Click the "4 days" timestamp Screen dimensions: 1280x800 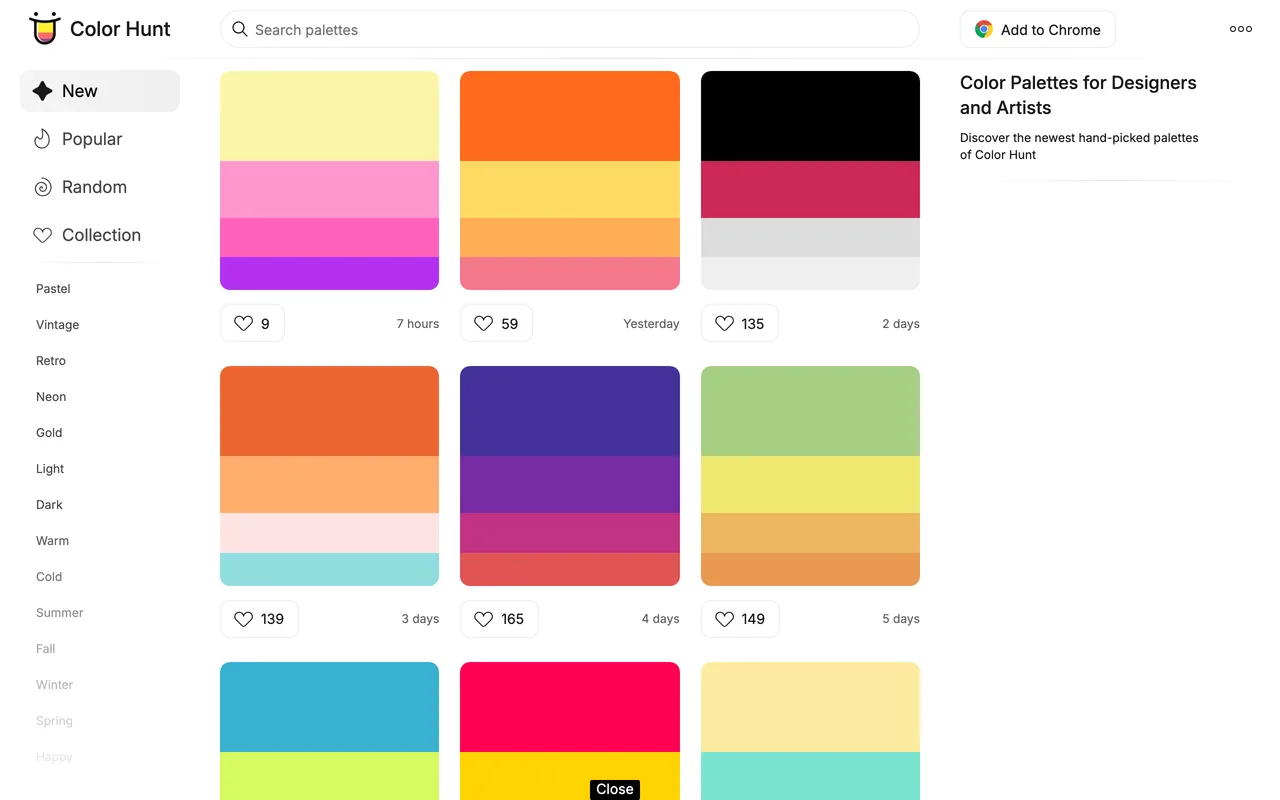660,619
